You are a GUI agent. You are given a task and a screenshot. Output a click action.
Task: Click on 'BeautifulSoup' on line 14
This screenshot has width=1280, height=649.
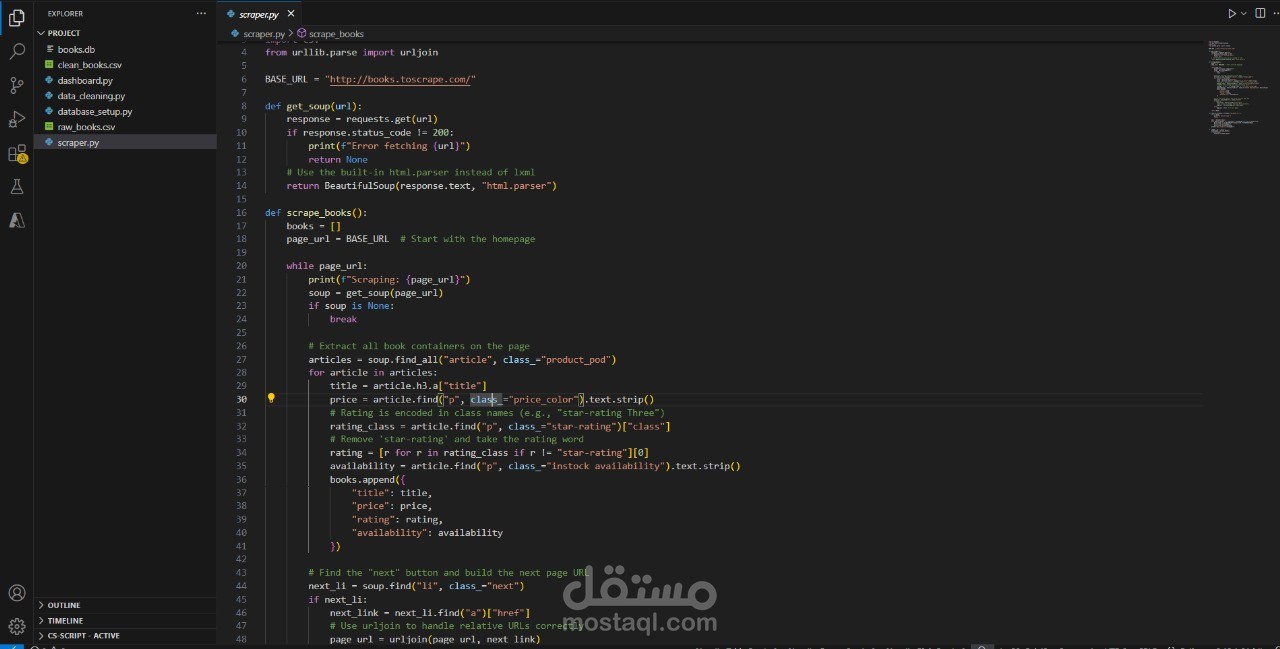(359, 186)
